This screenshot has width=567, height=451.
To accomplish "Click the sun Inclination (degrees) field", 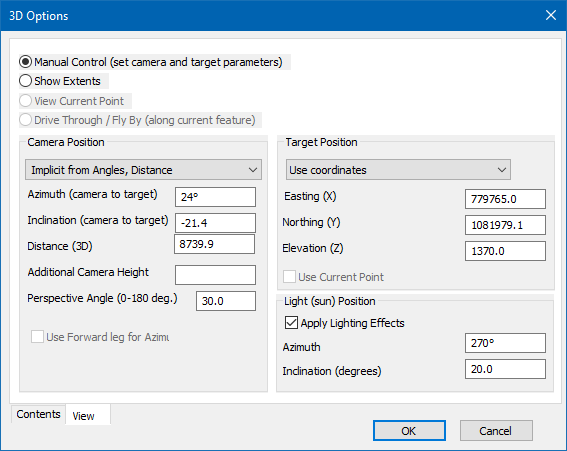I will 505,369.
